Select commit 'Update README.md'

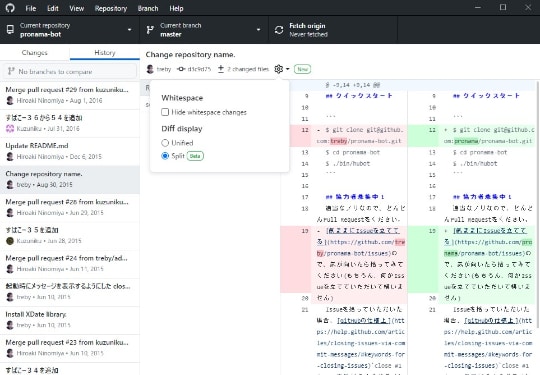(x=70, y=151)
